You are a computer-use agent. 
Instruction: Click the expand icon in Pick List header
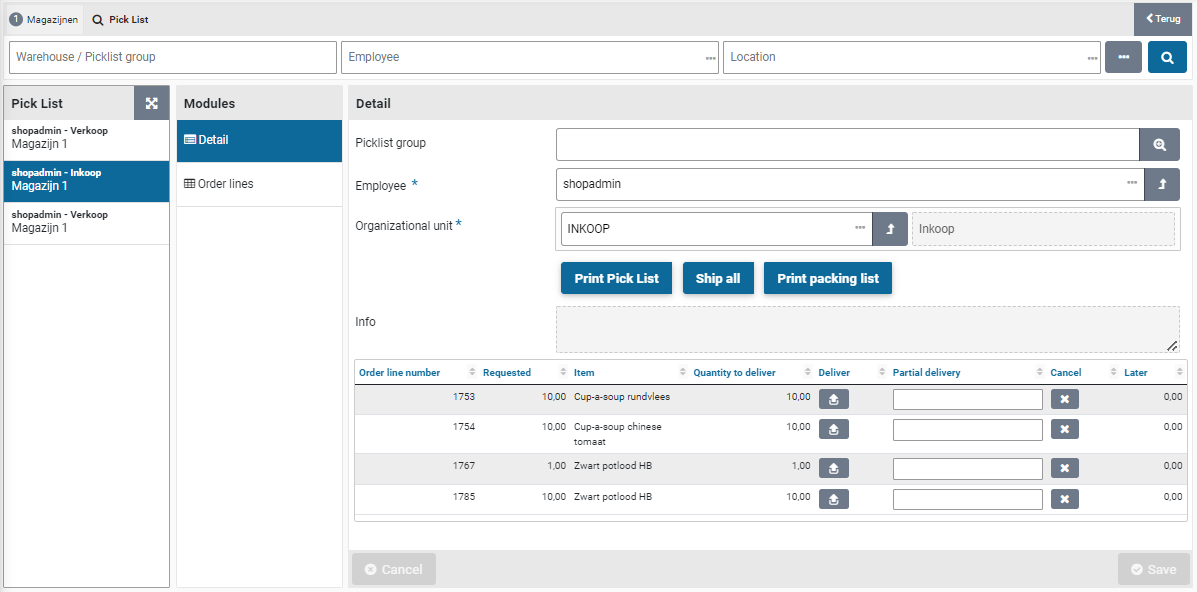point(152,103)
